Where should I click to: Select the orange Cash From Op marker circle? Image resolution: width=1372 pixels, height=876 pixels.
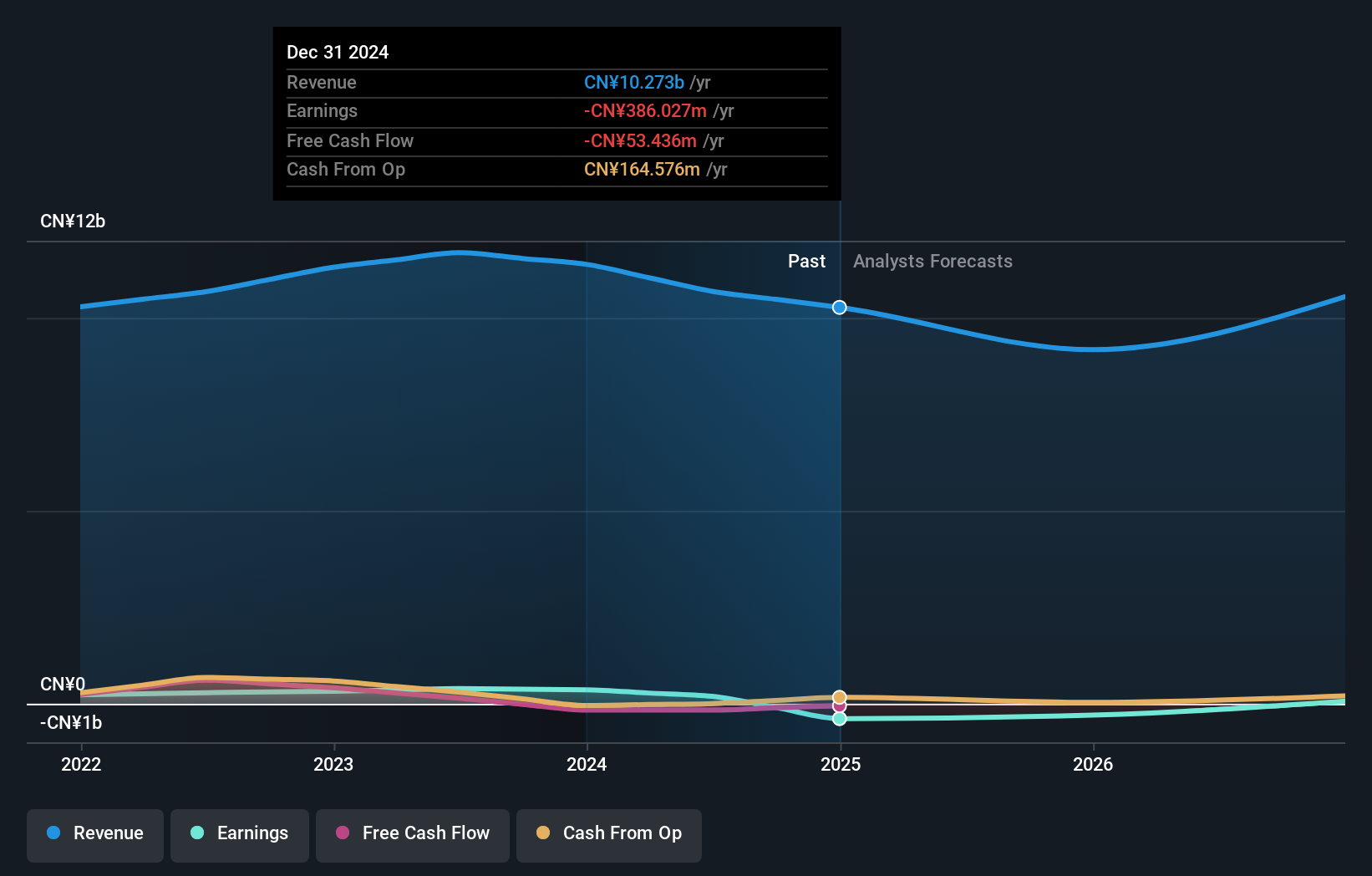click(839, 696)
